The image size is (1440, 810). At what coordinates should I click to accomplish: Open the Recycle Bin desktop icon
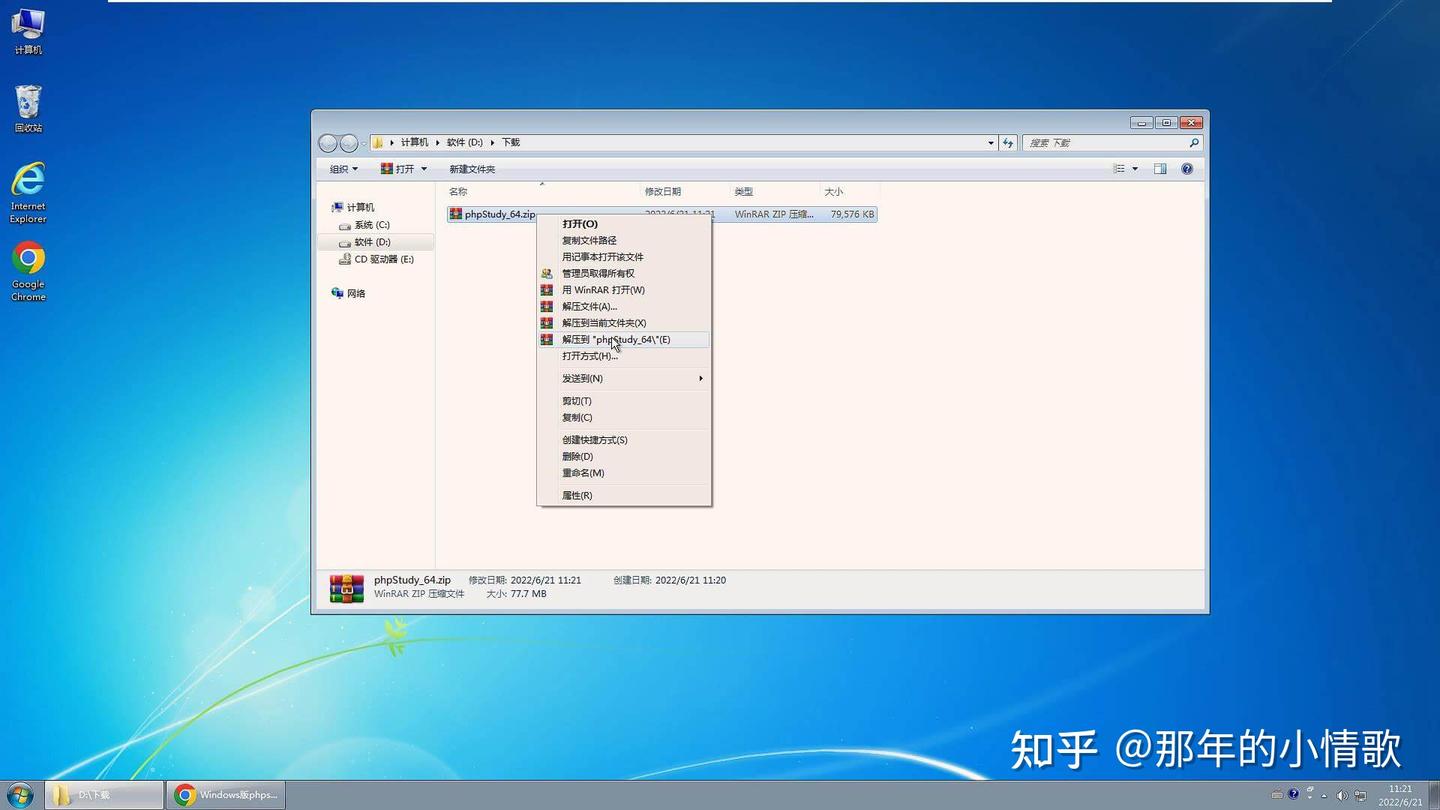[28, 108]
